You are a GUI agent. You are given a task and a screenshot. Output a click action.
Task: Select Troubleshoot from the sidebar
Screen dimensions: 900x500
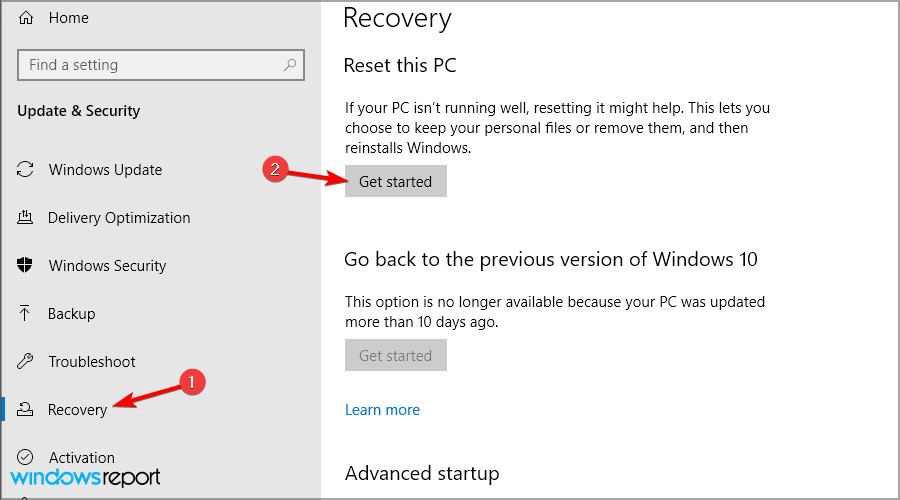tap(92, 362)
